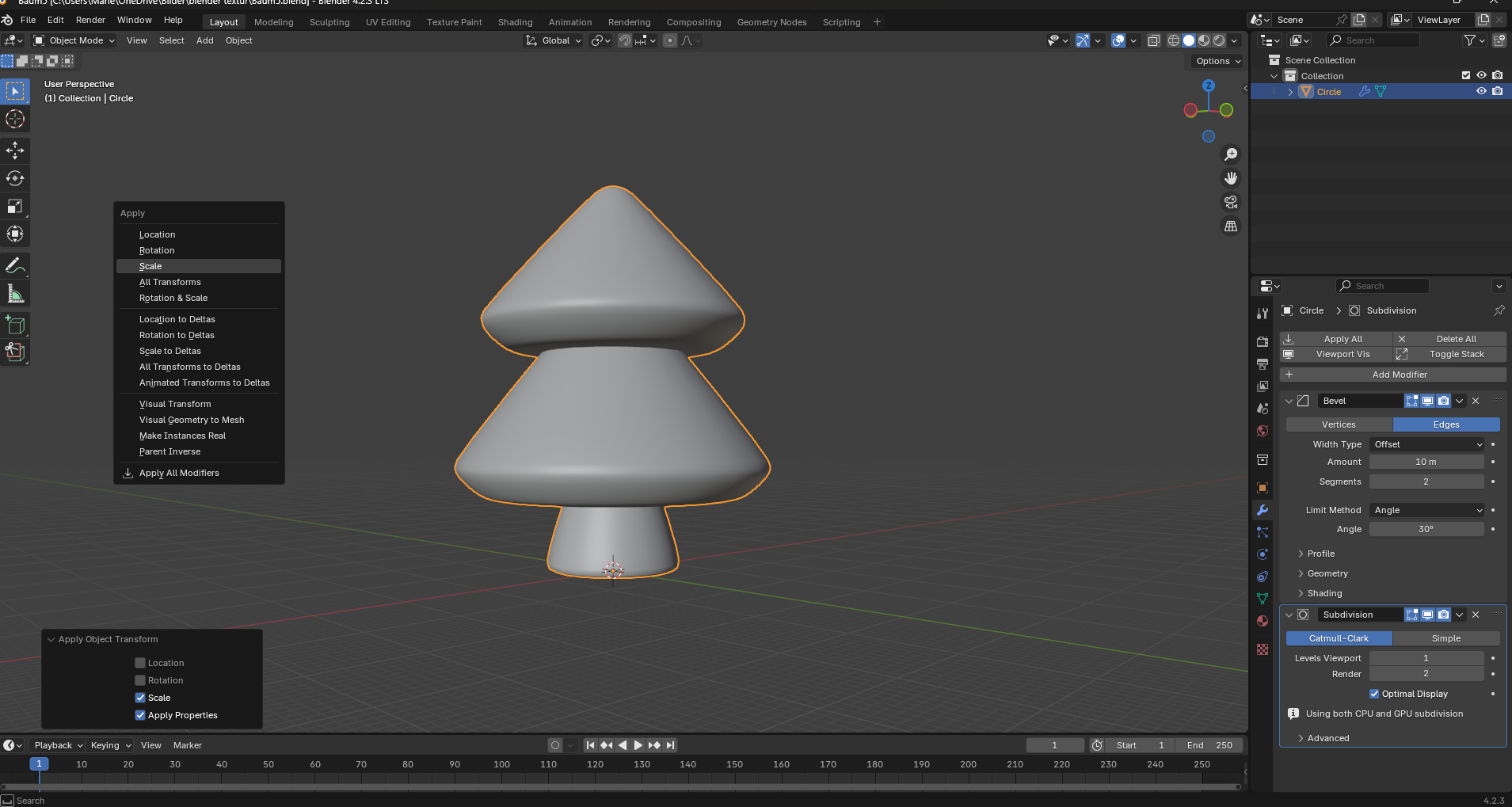Viewport: 1512px width, 807px height.
Task: Hide Circle object with eye icon
Action: pos(1480,92)
